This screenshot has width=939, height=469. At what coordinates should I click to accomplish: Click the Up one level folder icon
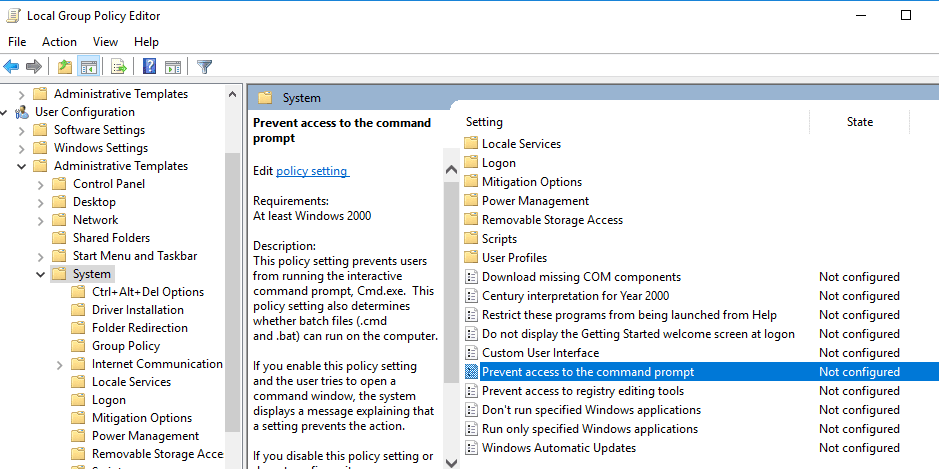coord(65,66)
